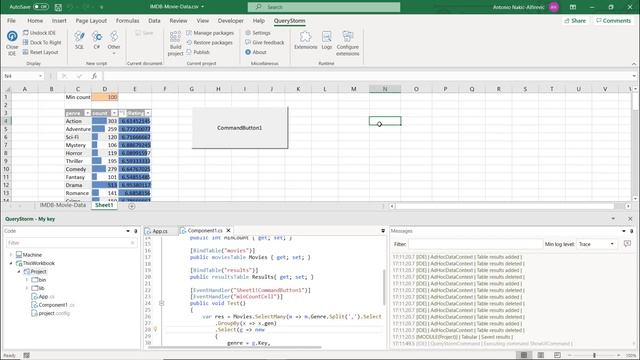Click the Close IDE icon
Image resolution: width=640 pixels, height=360 pixels.
click(x=12, y=36)
